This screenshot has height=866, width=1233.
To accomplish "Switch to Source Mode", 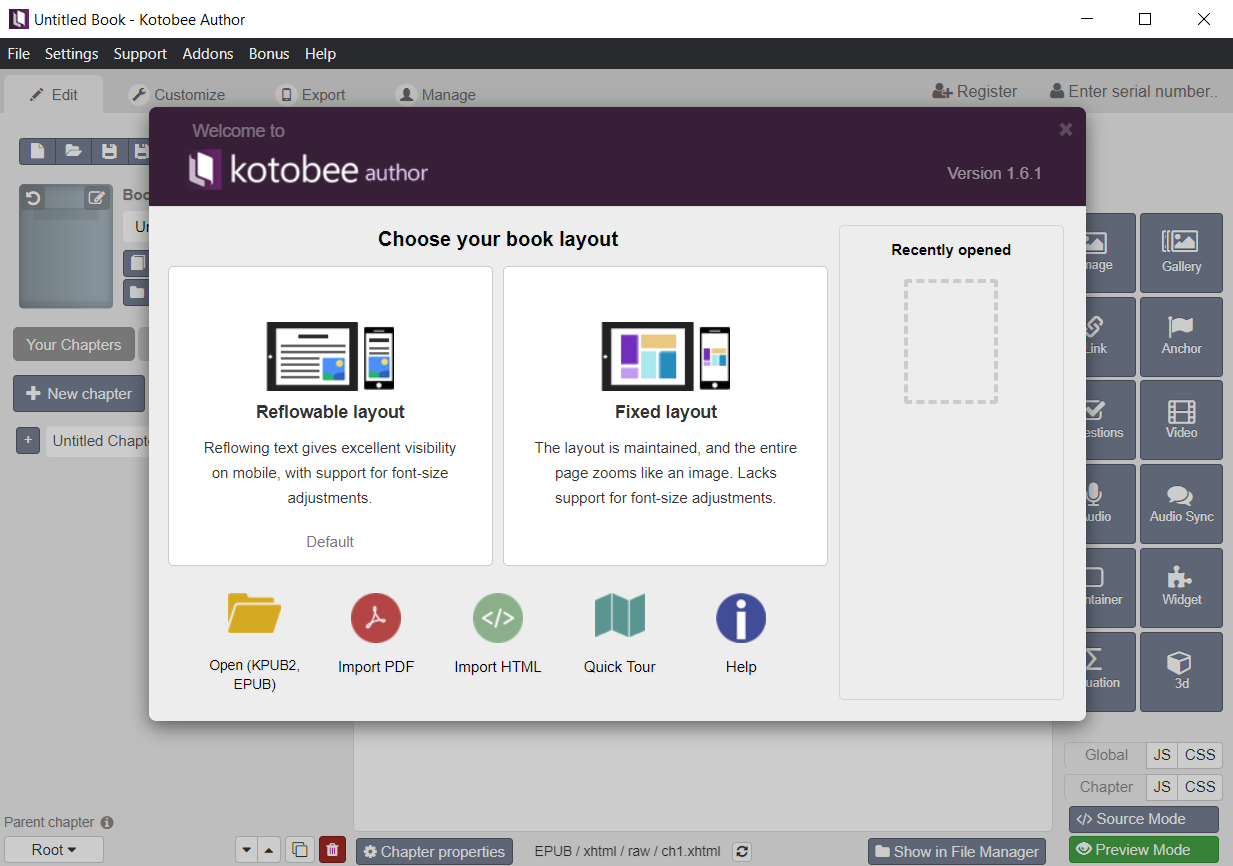I will 1143,819.
